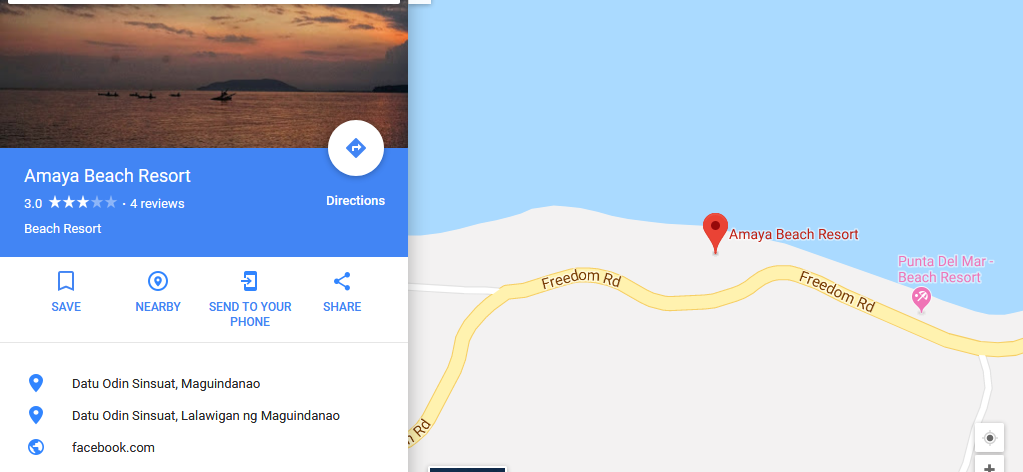Screen dimensions: 1023x472
Task: Click the three-star rating display
Action: [x=82, y=202]
